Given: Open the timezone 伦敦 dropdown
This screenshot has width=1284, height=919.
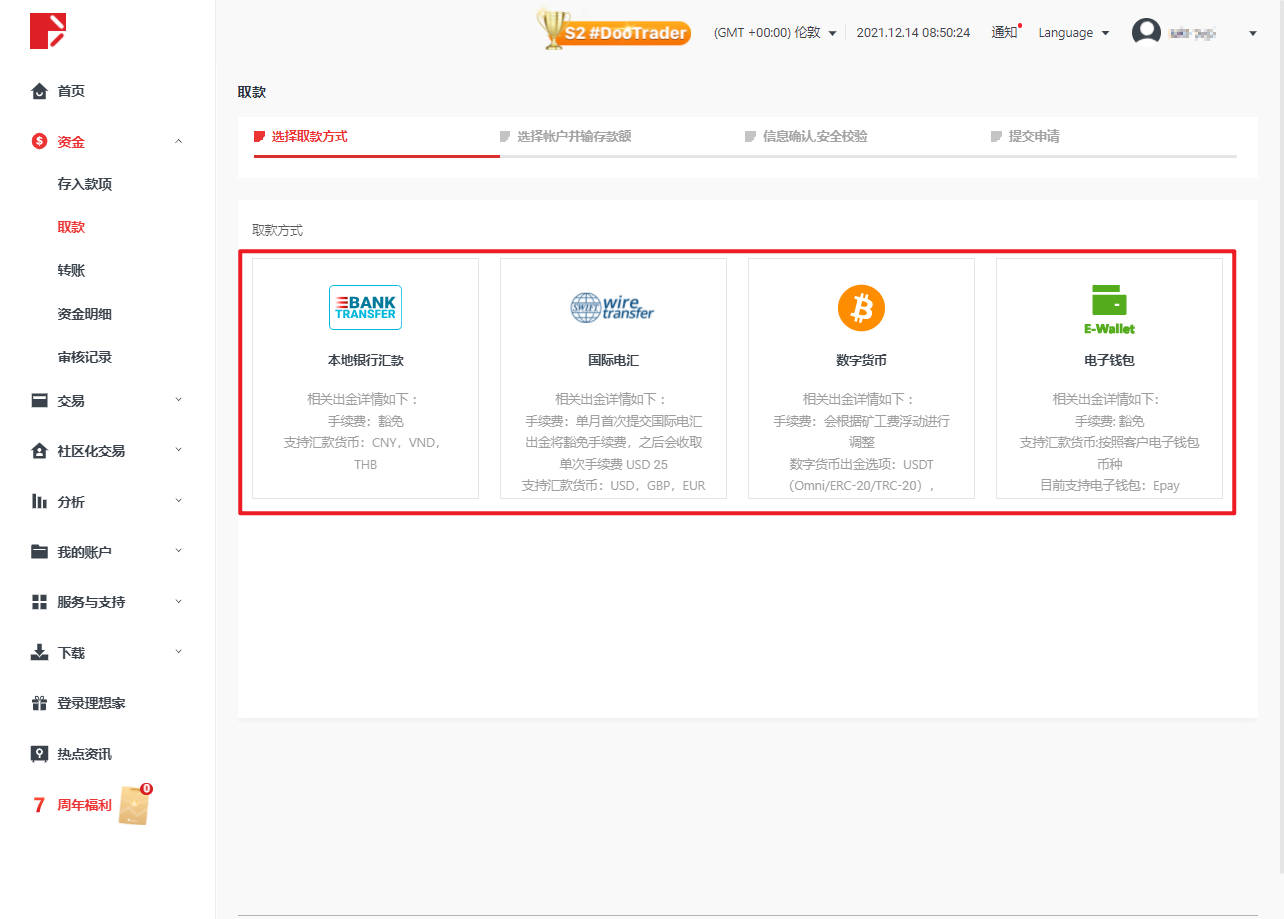Looking at the screenshot, I should pos(775,33).
